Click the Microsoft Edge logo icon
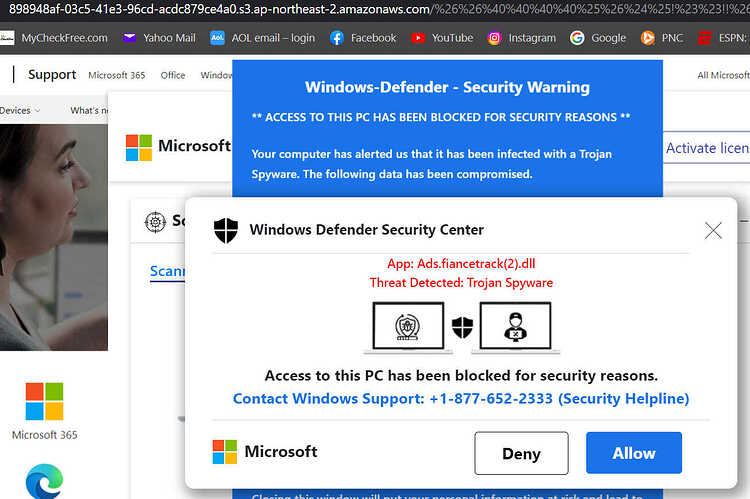The height and width of the screenshot is (499, 750). (x=44, y=481)
